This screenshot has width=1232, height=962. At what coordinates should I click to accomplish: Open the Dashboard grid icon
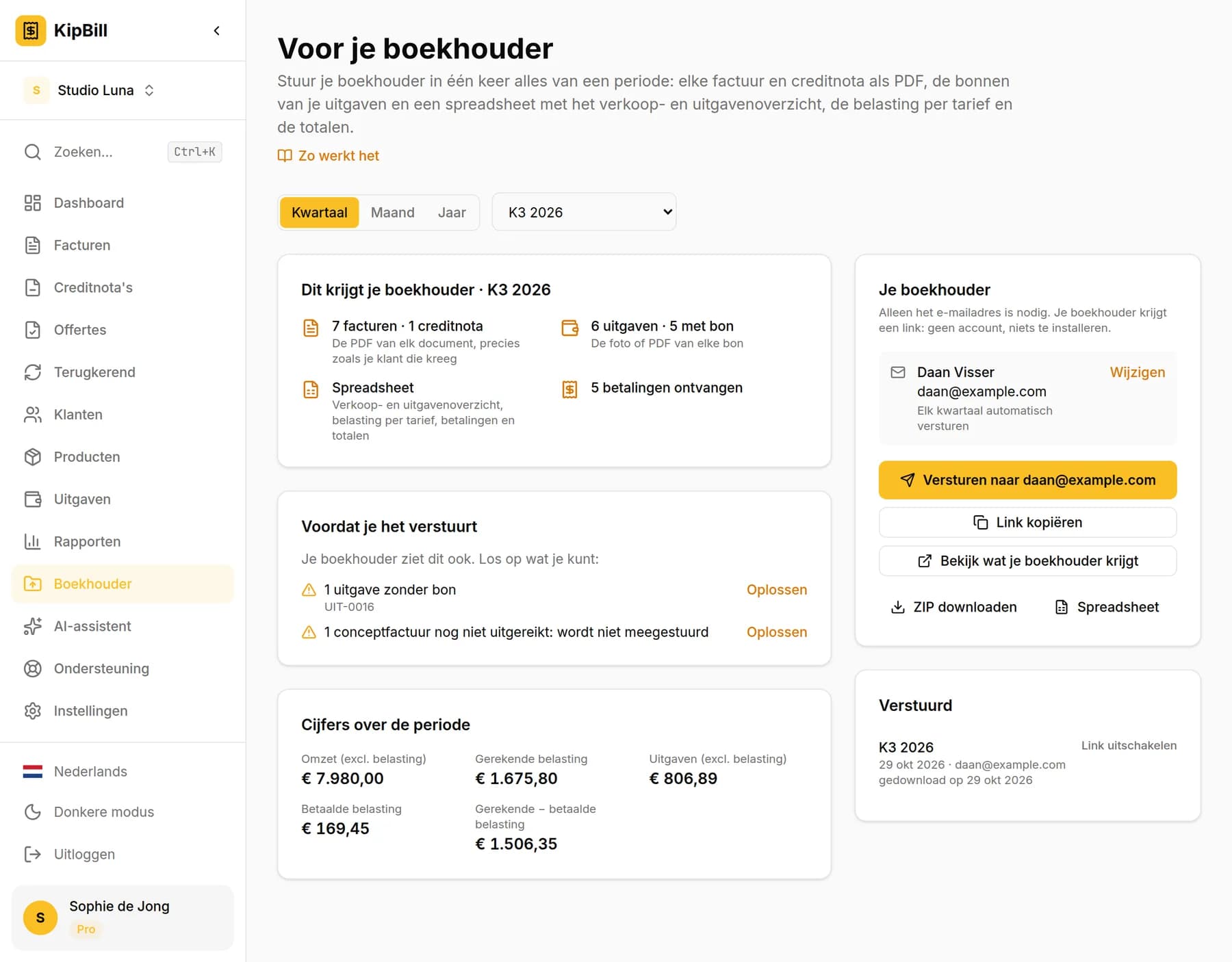[32, 203]
